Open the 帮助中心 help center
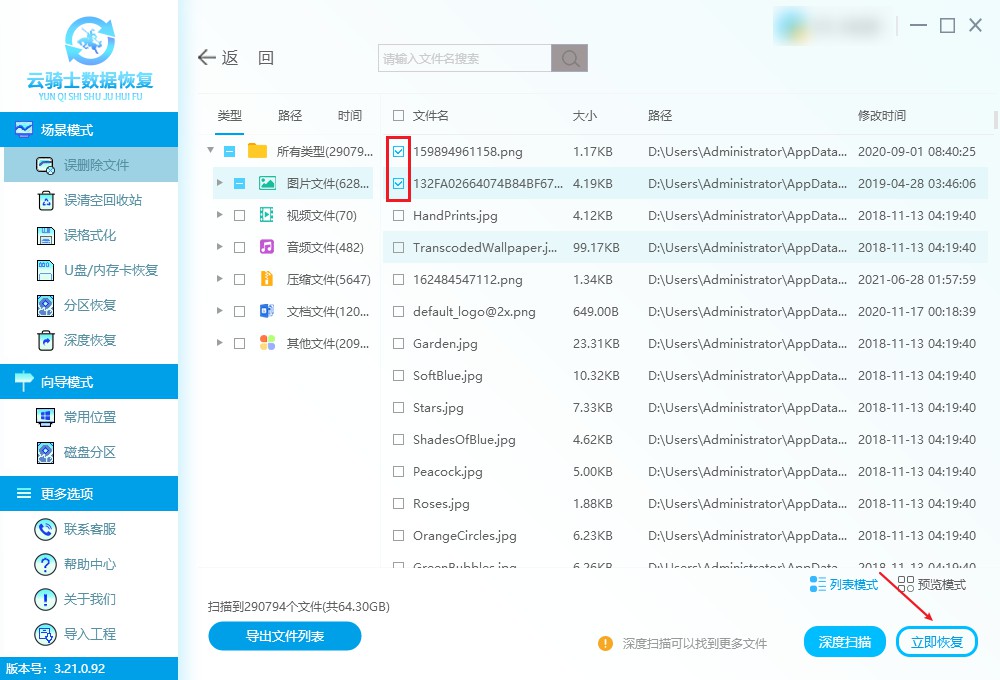 pyautogui.click(x=90, y=564)
